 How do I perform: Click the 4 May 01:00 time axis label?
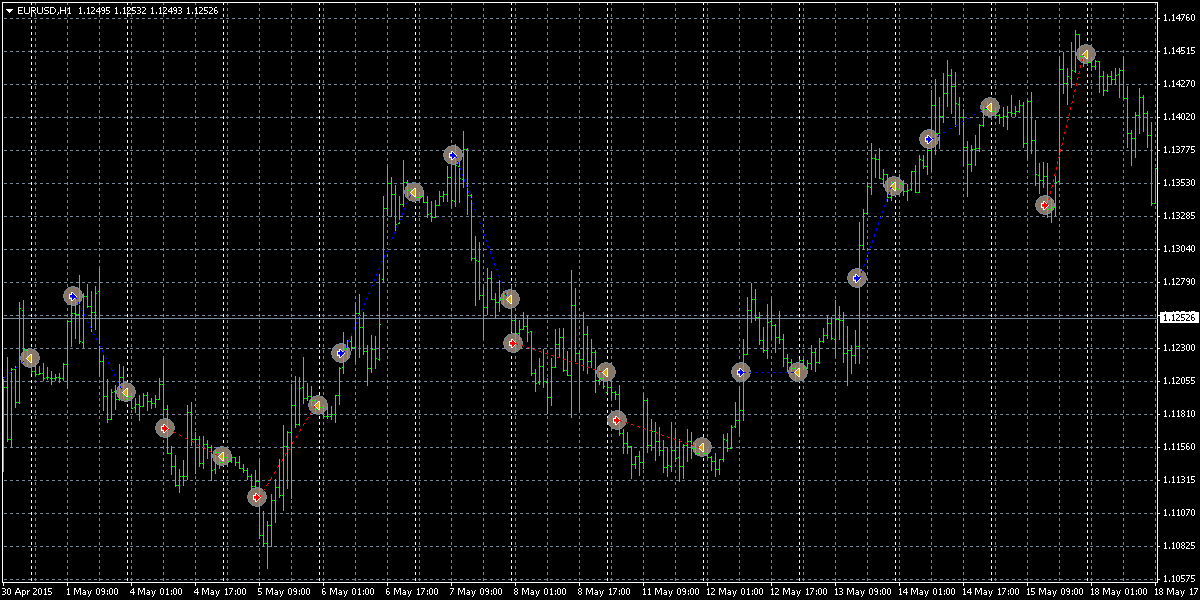coord(156,592)
